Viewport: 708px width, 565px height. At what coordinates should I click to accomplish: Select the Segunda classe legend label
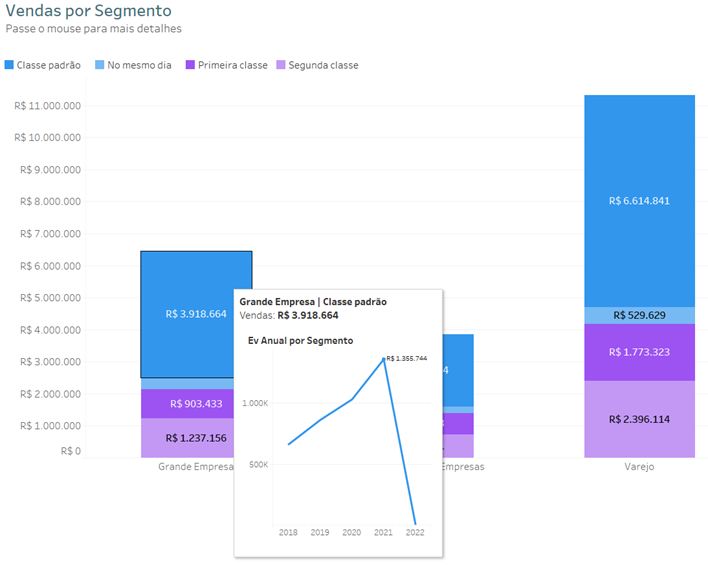click(x=323, y=65)
